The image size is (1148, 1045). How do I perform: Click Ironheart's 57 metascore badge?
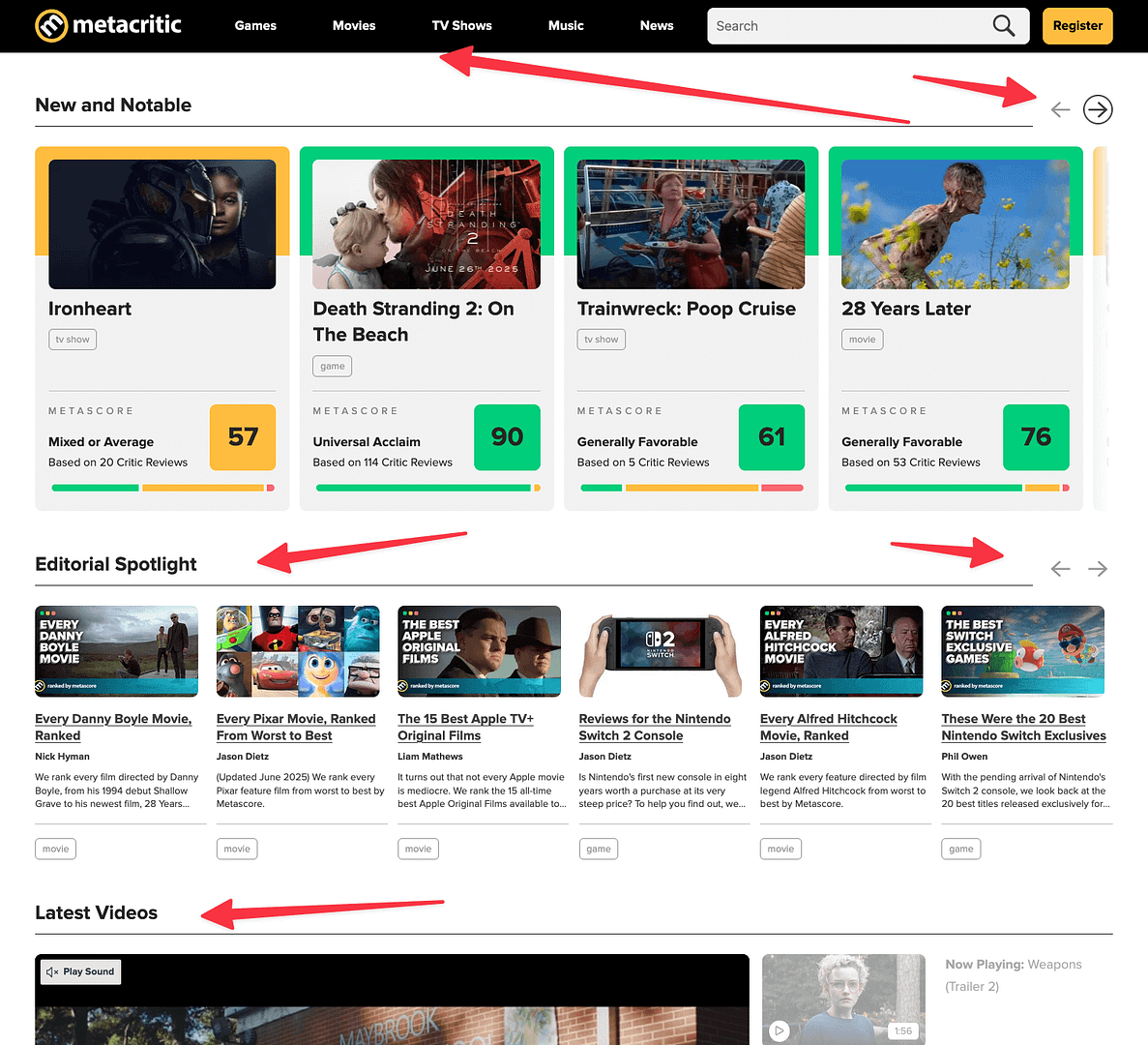[243, 437]
